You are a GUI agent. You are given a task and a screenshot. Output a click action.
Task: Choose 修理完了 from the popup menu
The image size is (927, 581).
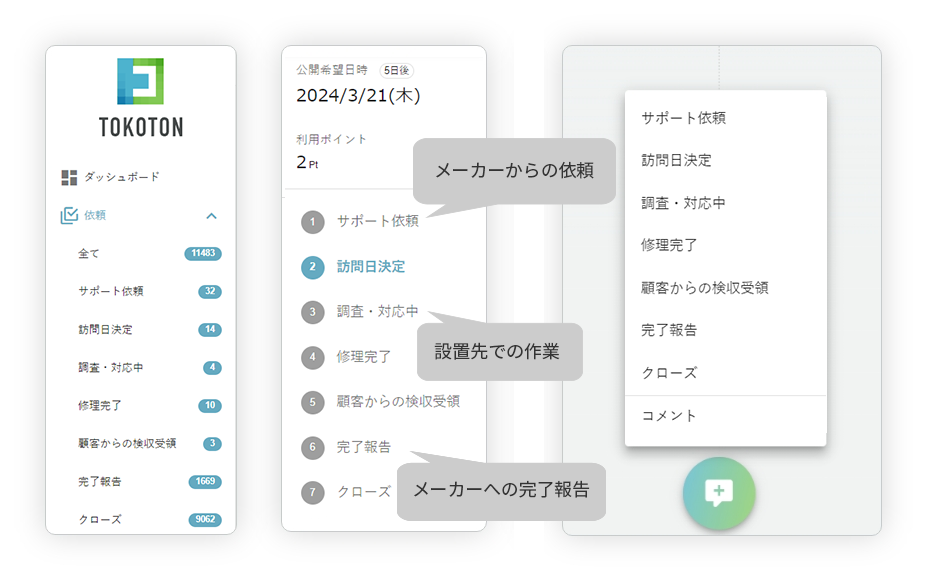click(x=669, y=245)
